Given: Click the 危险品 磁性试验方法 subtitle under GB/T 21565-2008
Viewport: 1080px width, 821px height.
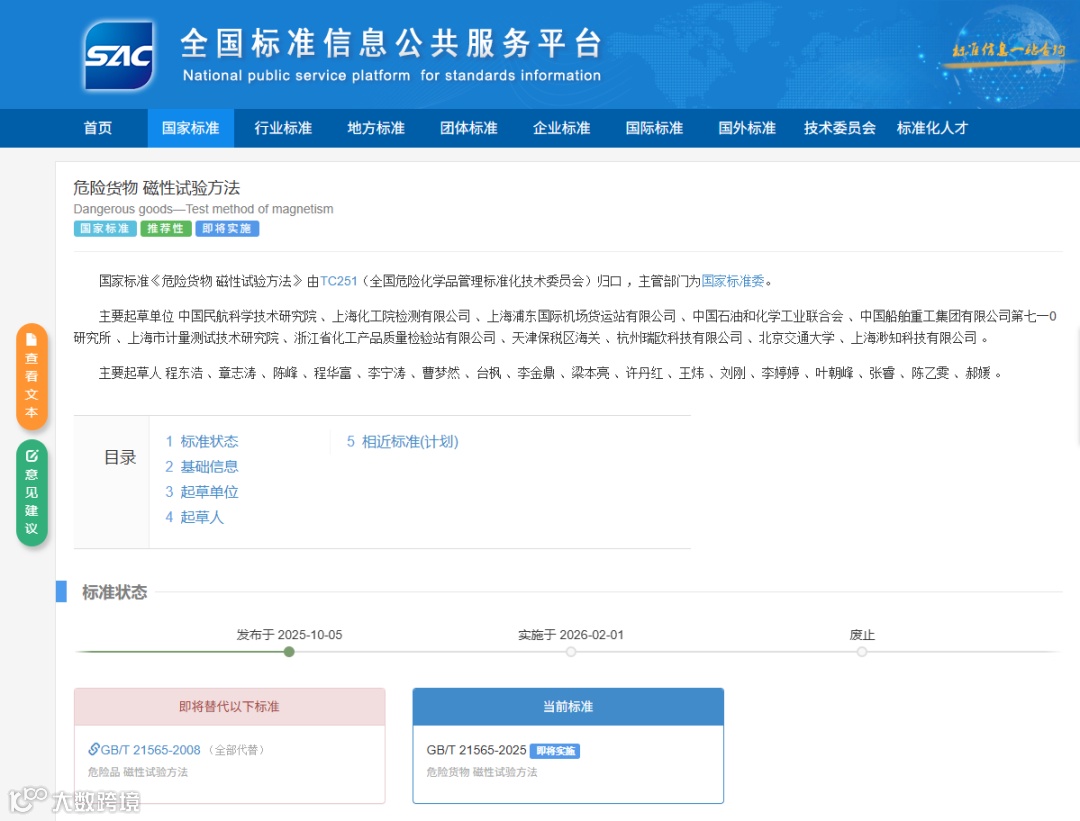Looking at the screenshot, I should coord(138,772).
